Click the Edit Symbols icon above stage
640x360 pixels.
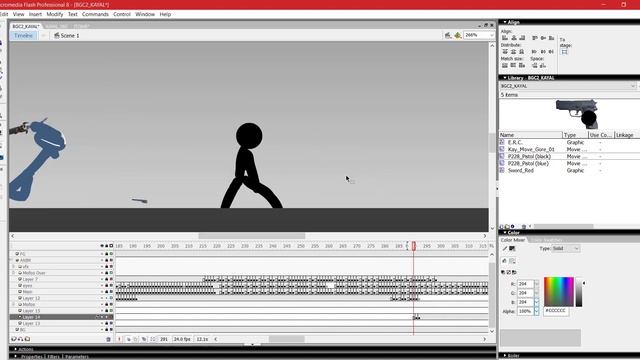point(458,36)
